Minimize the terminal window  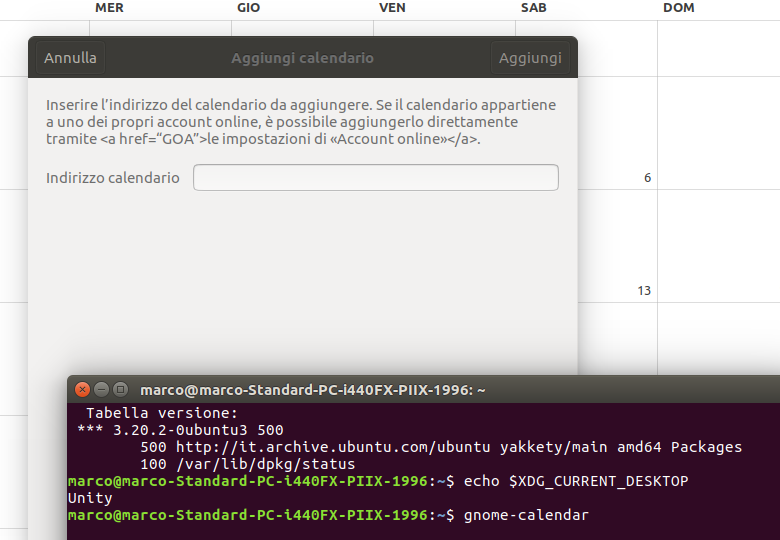[102, 389]
